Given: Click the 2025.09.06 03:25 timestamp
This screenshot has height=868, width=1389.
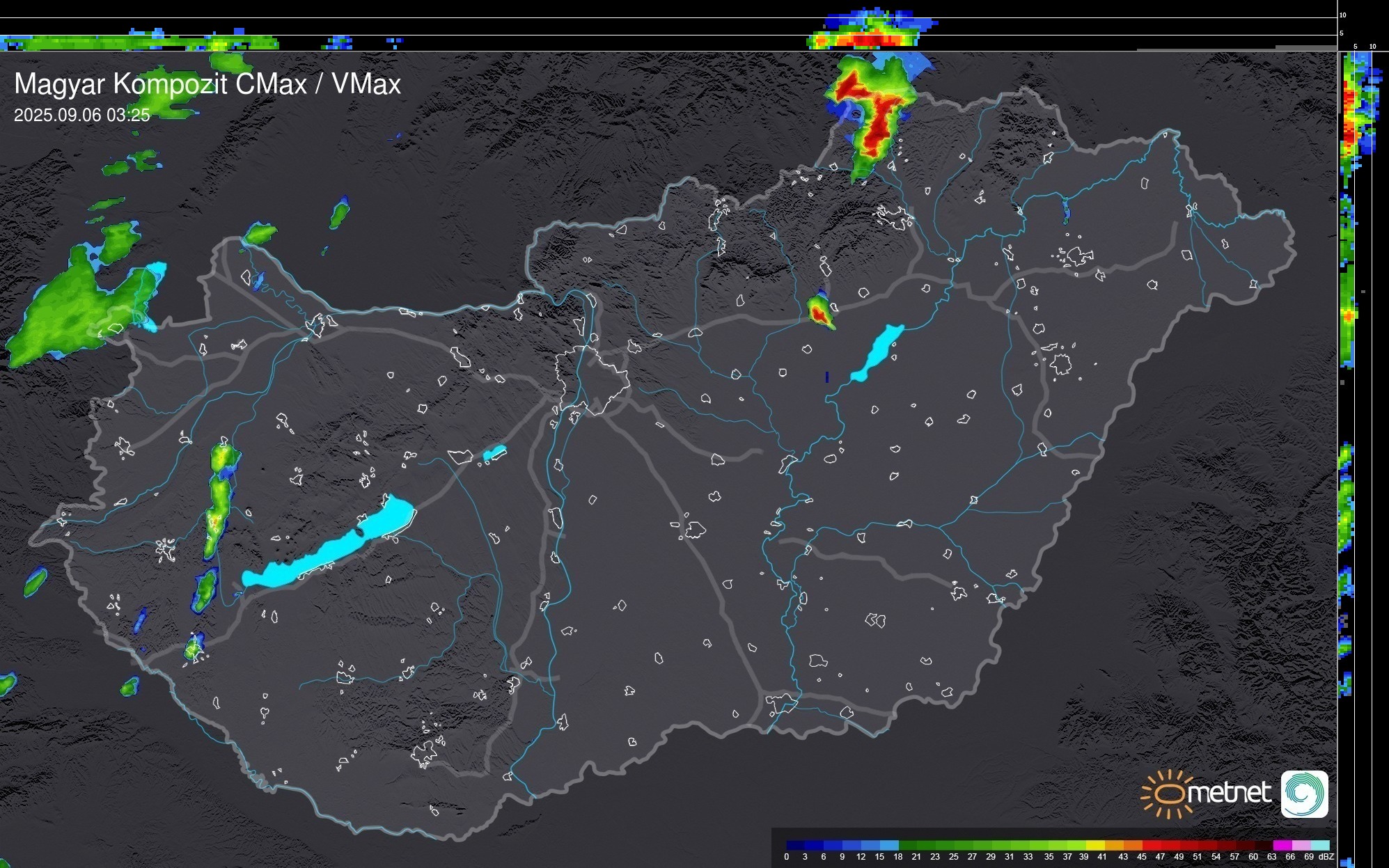Looking at the screenshot, I should 82,116.
